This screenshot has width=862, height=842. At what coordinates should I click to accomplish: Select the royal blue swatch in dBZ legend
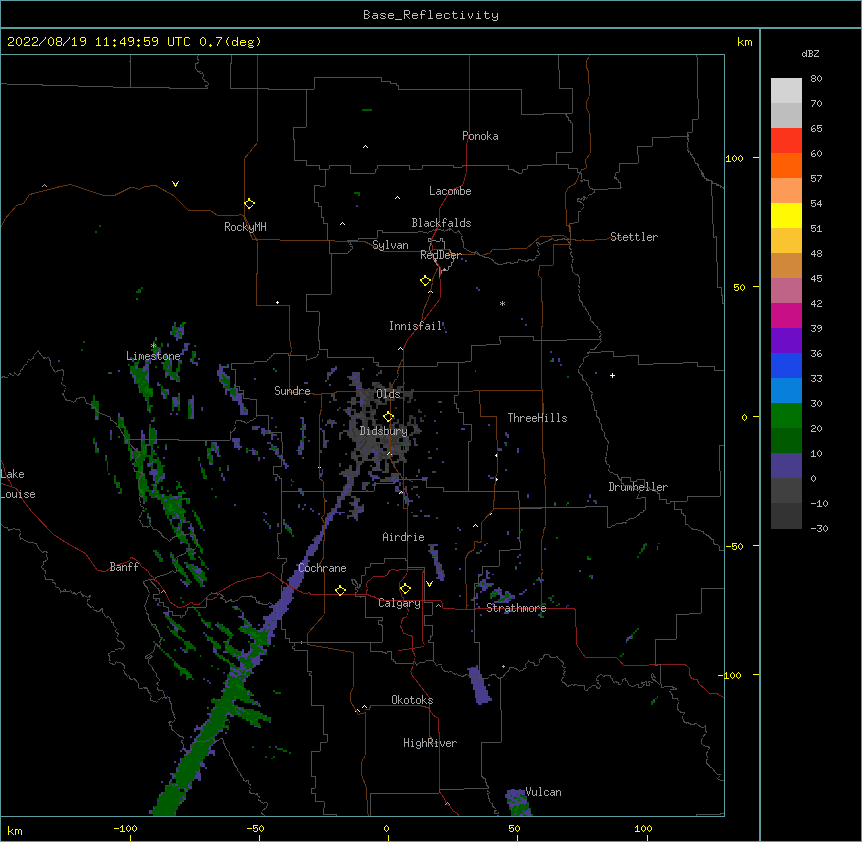pos(786,365)
